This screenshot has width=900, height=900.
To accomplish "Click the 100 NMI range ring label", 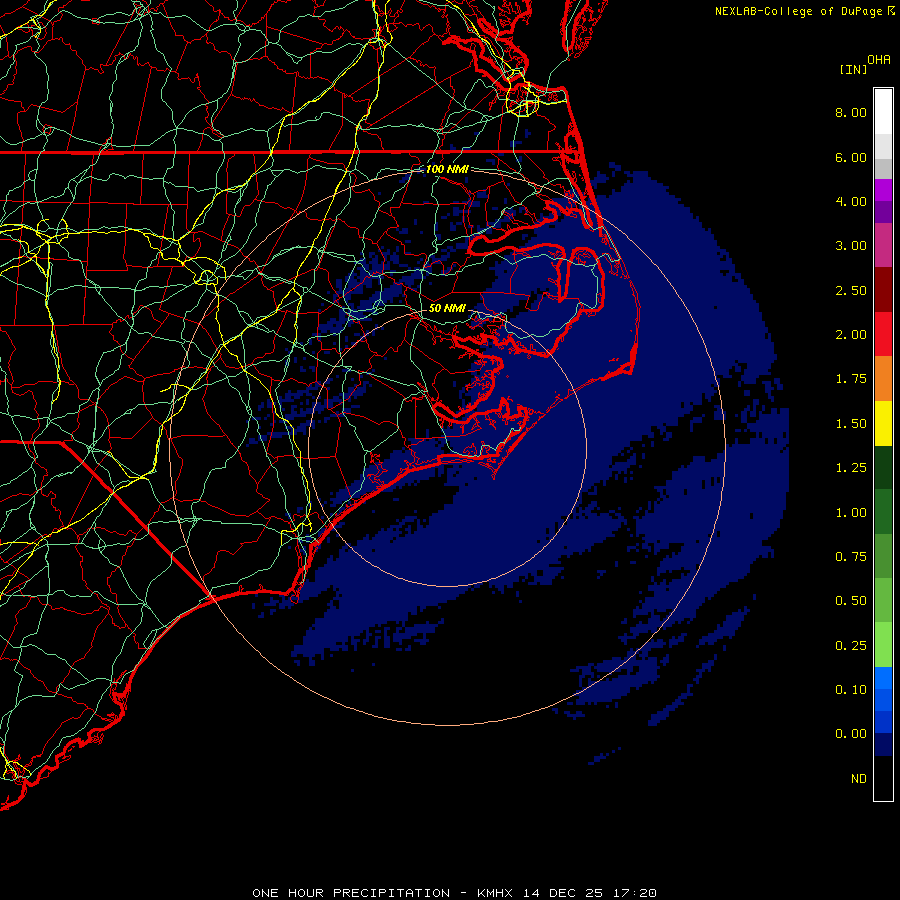I will pyautogui.click(x=447, y=169).
